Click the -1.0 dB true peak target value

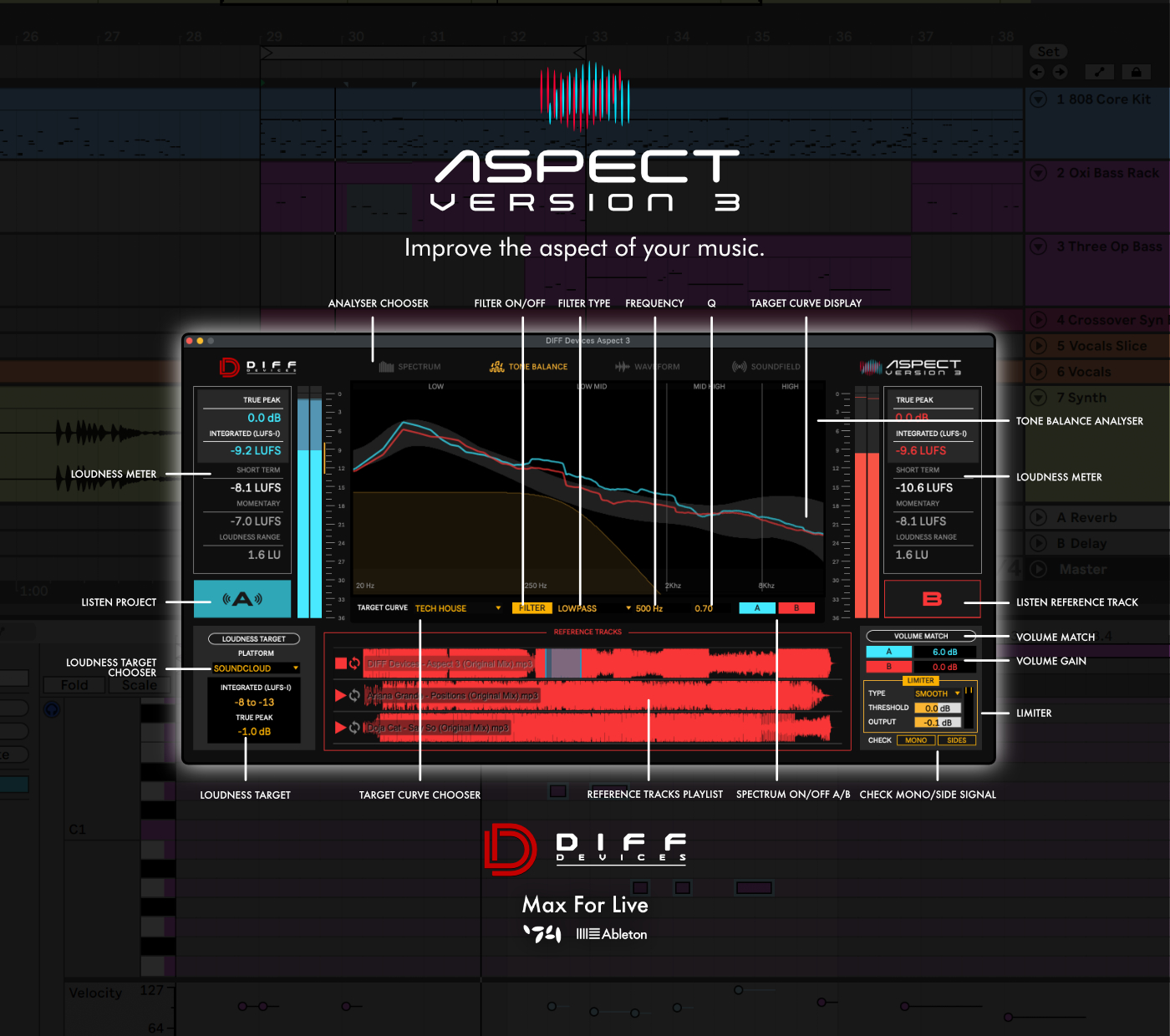pos(254,732)
